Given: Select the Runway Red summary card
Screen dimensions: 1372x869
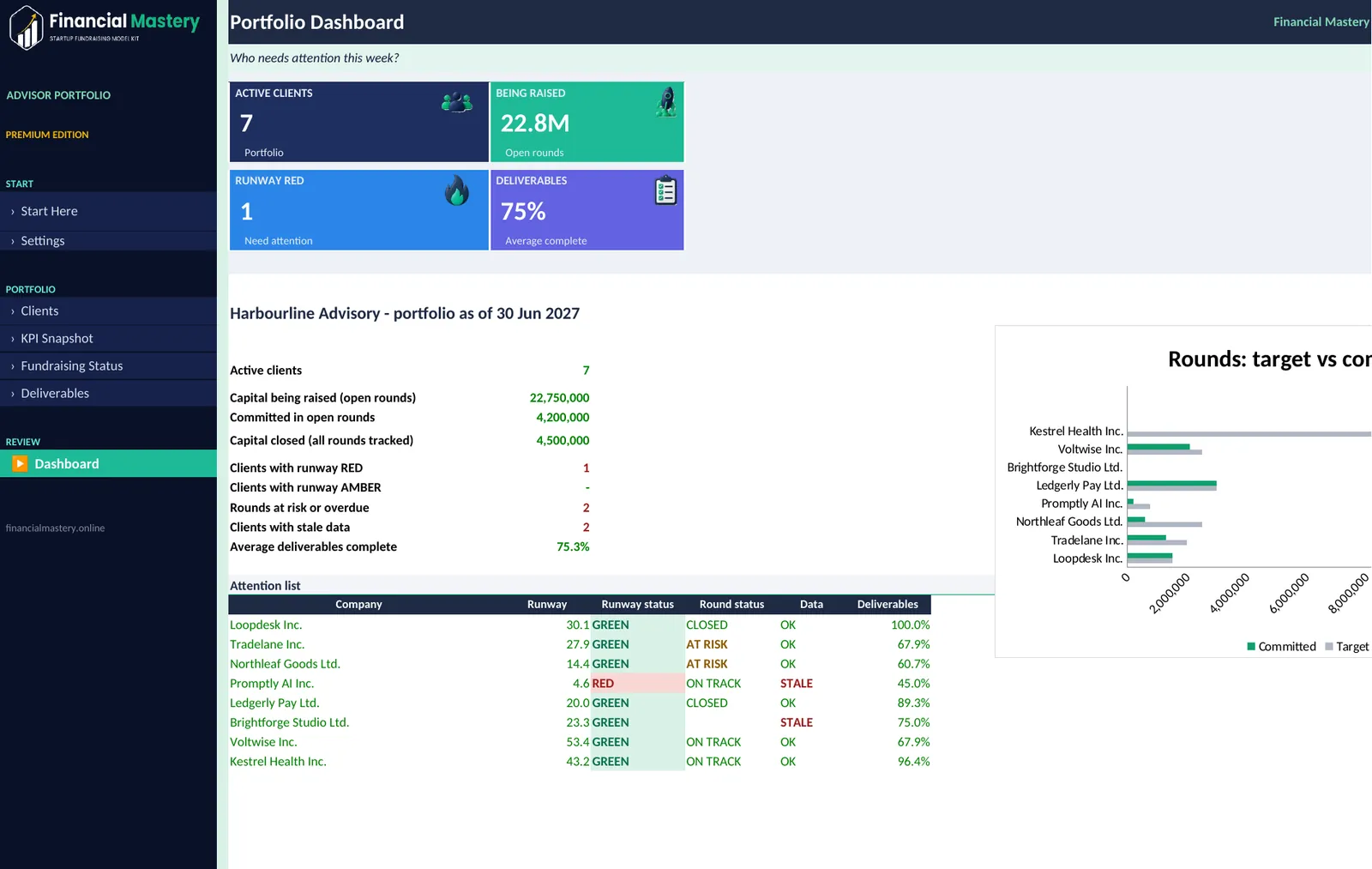Looking at the screenshot, I should pos(358,210).
